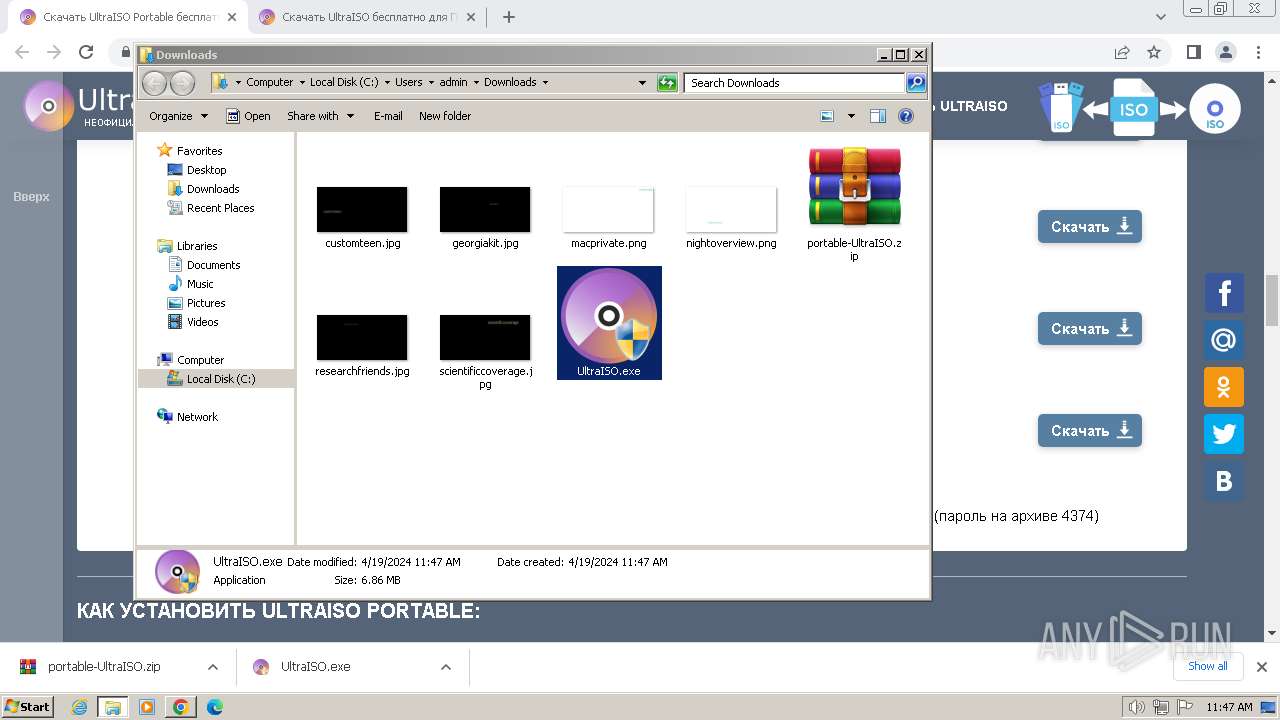This screenshot has height=720, width=1280.
Task: Click the Change your view icon
Action: (827, 116)
